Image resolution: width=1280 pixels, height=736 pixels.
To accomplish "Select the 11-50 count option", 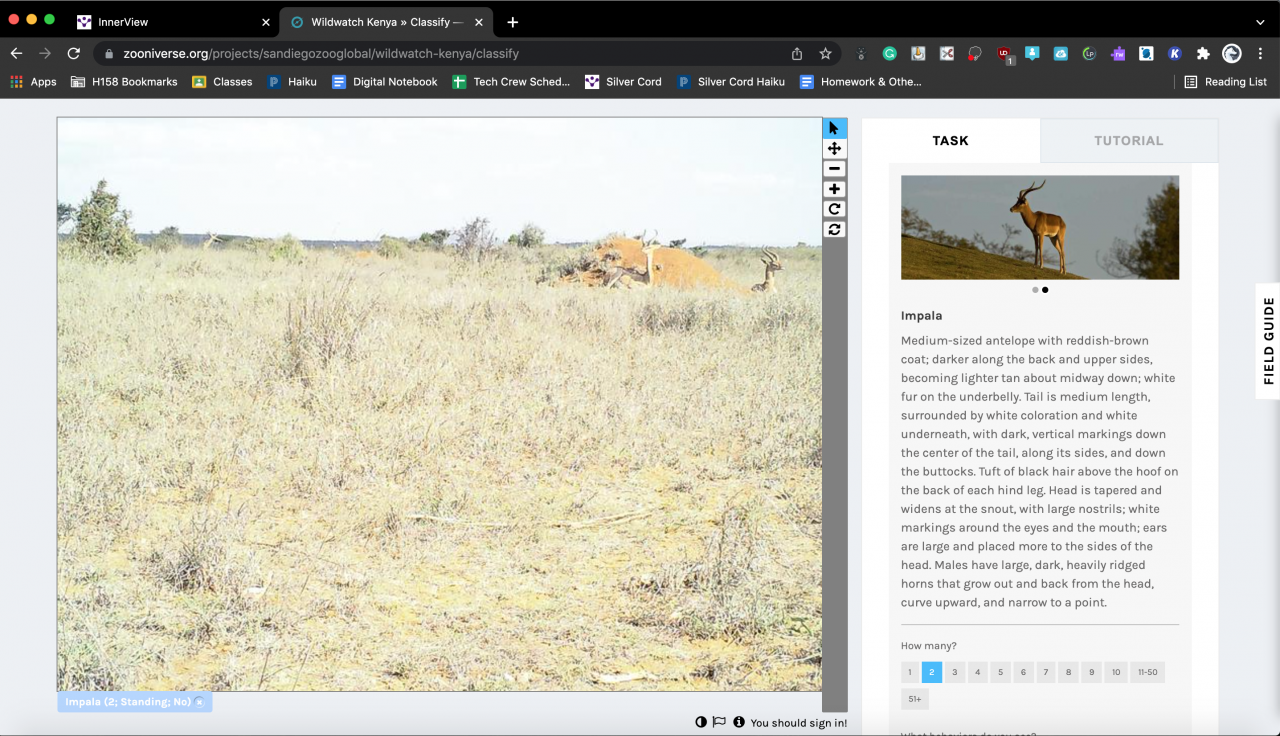I will (x=1148, y=672).
